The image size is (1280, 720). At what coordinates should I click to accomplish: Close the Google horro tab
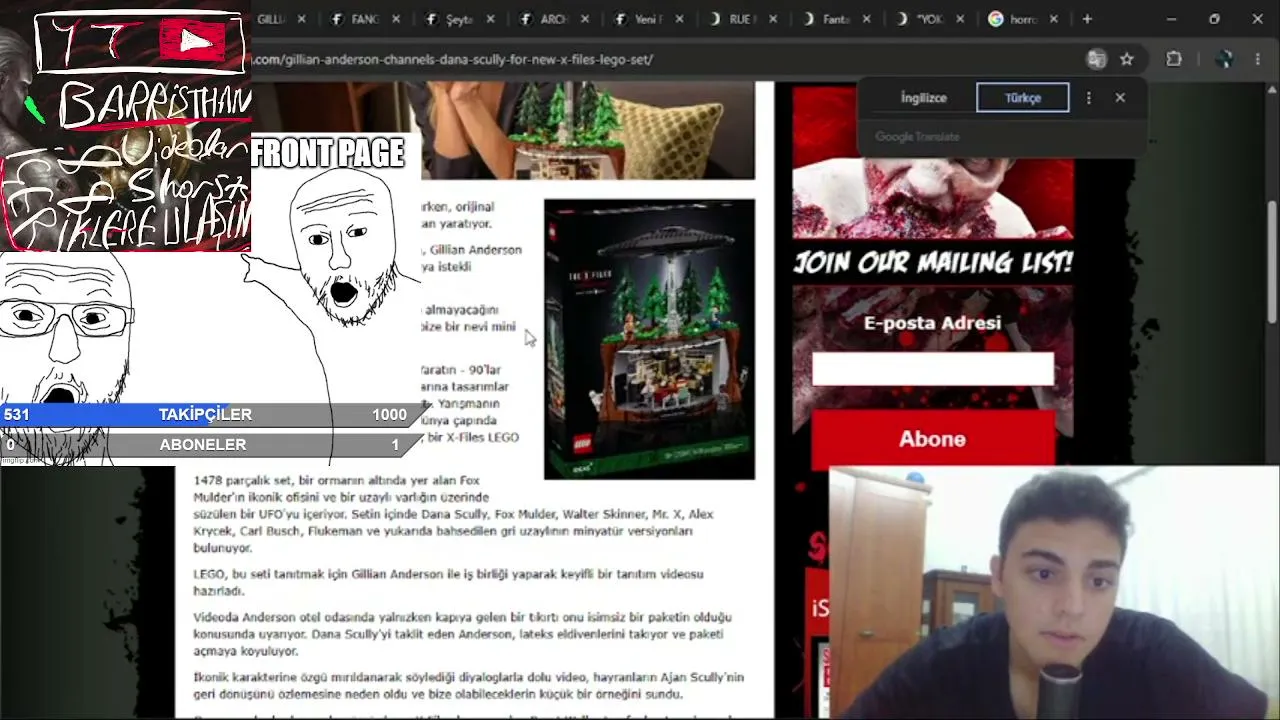click(1053, 19)
